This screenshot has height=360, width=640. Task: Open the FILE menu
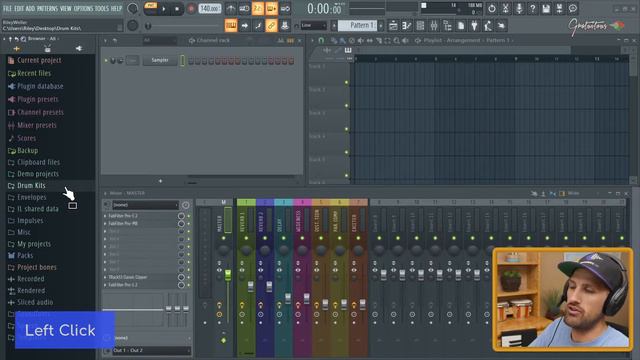click(7, 8)
